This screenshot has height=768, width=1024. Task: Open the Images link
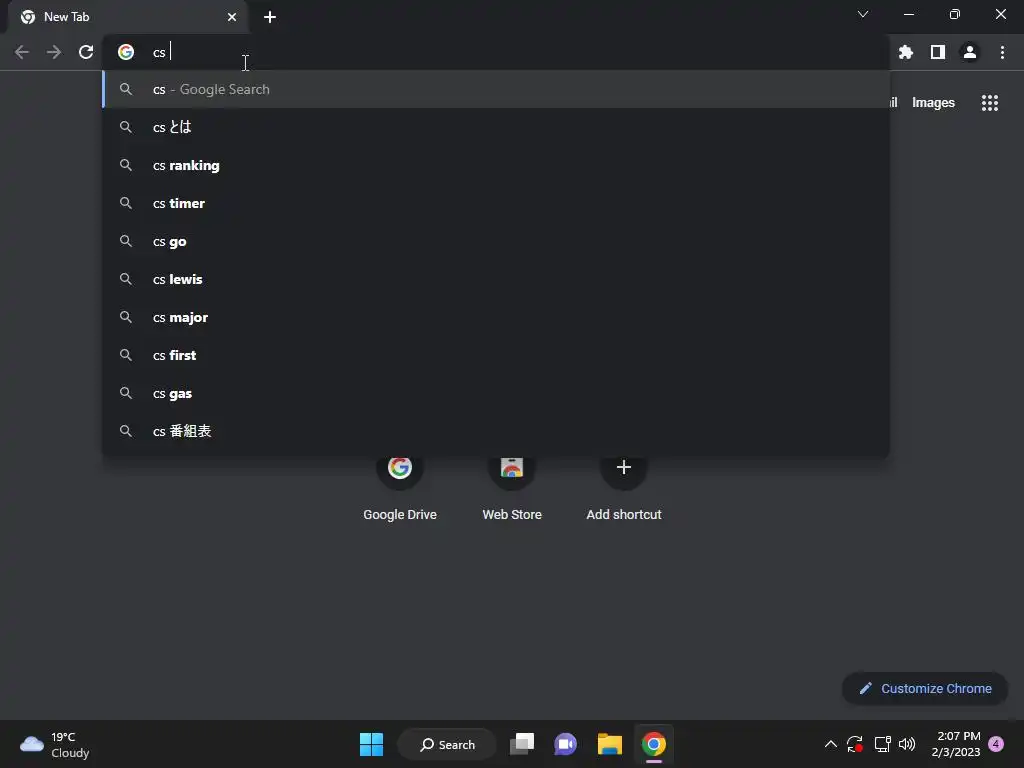click(933, 103)
